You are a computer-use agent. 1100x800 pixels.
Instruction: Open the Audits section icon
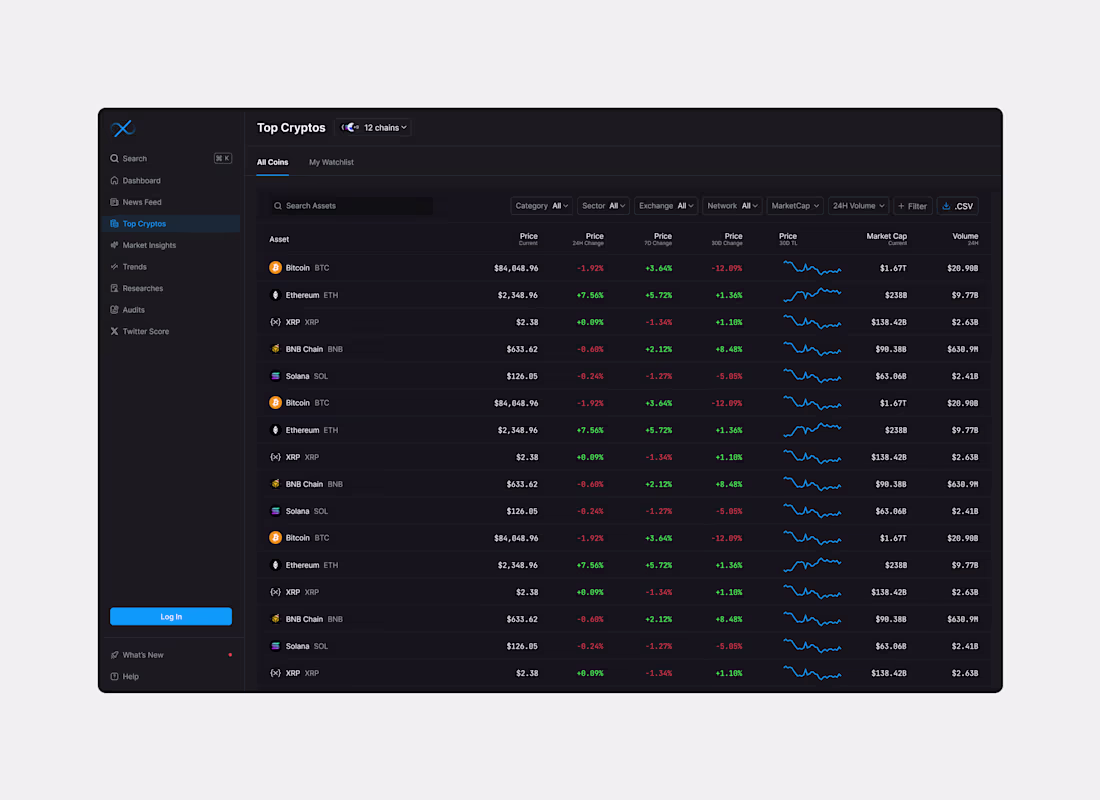[114, 310]
